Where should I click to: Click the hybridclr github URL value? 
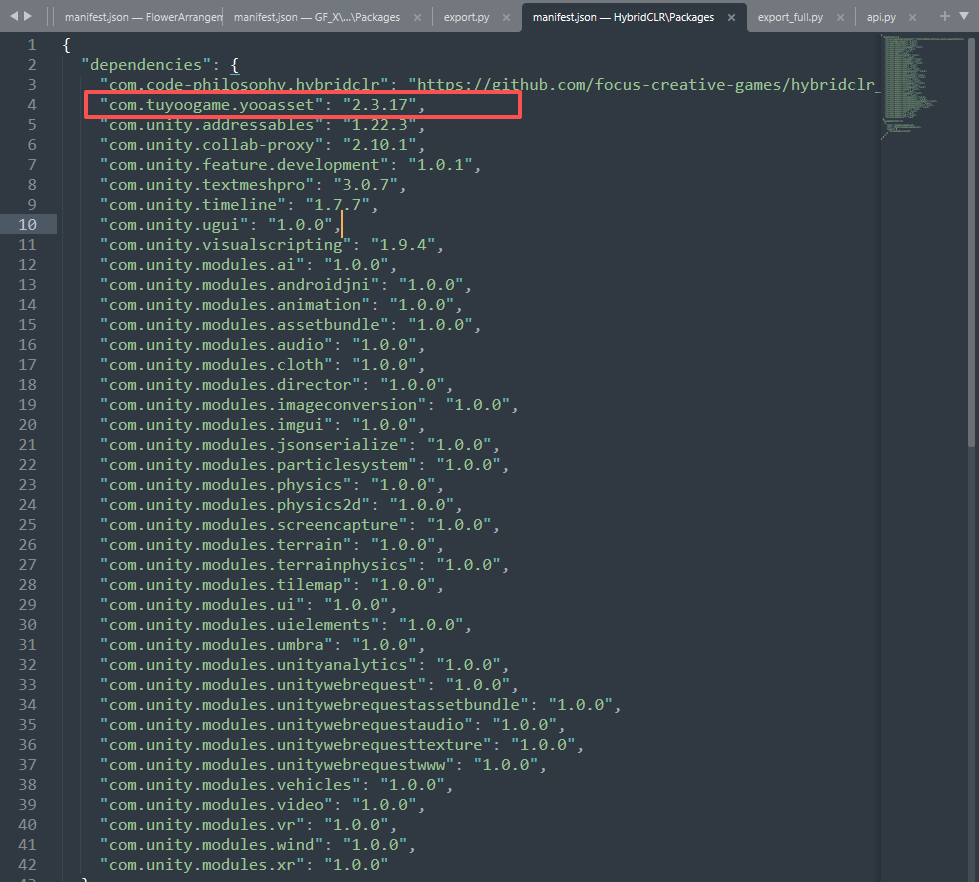pyautogui.click(x=644, y=85)
